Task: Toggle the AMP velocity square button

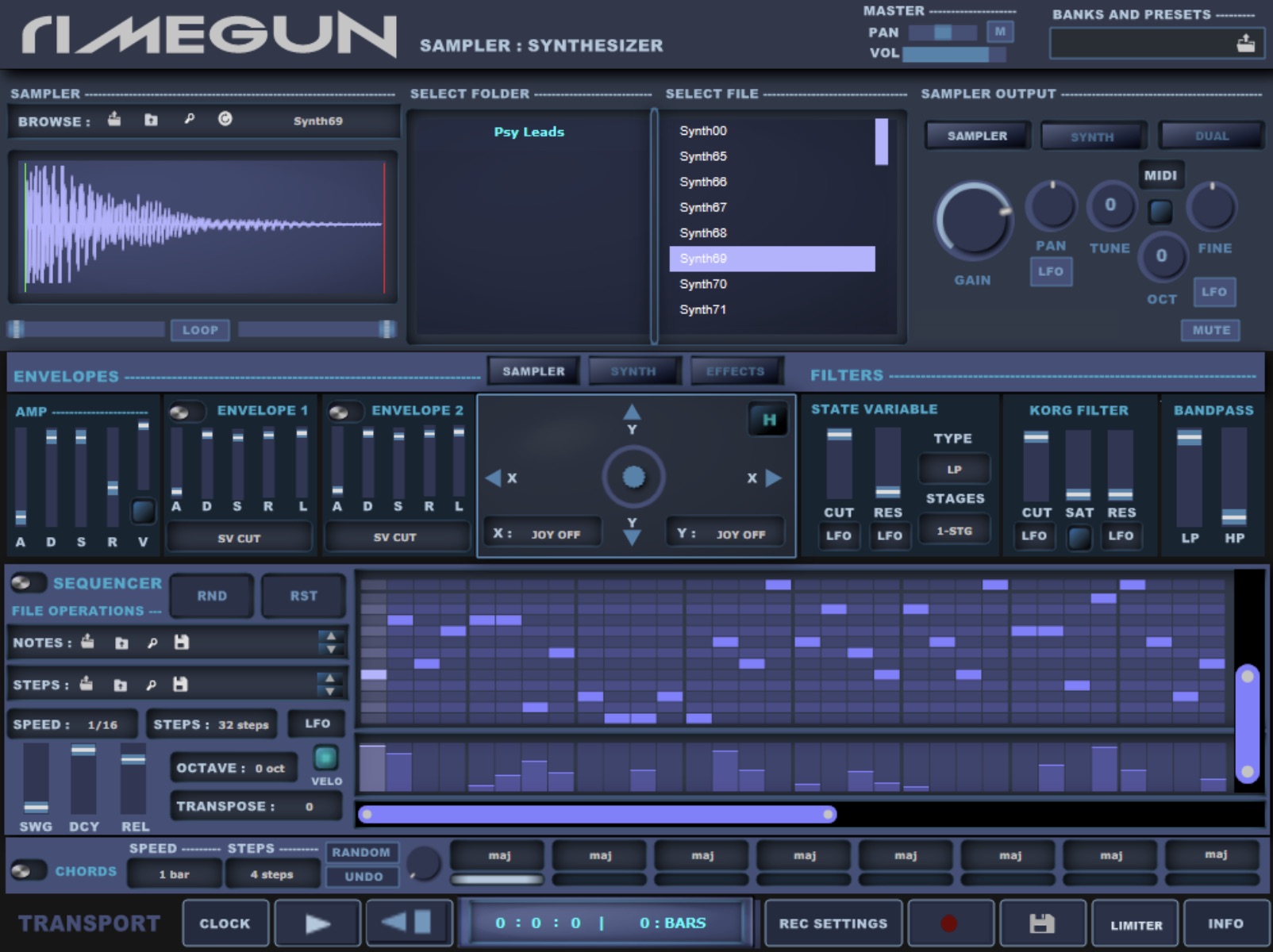Action: pyautogui.click(x=143, y=511)
